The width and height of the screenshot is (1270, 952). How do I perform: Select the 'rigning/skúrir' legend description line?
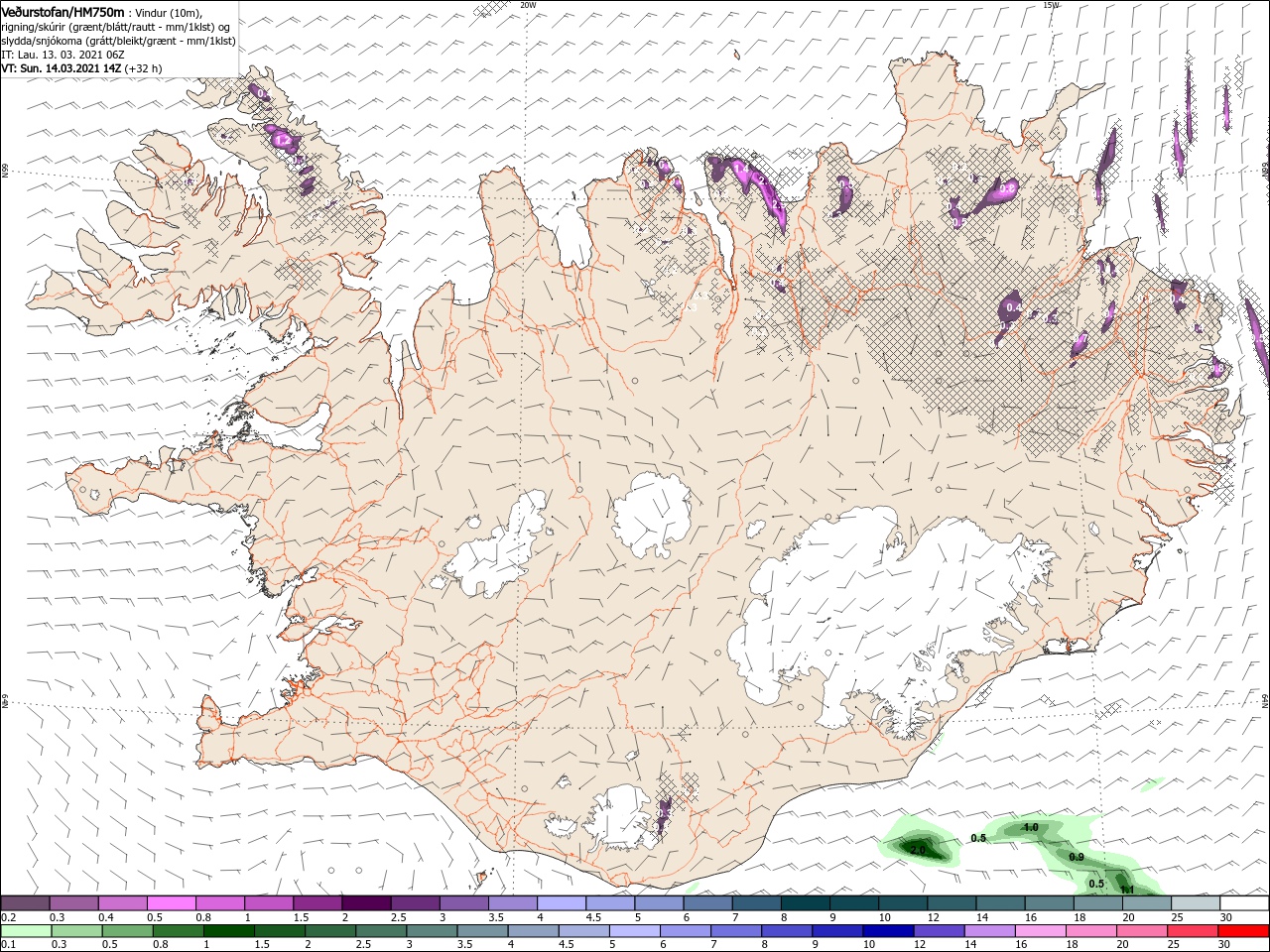tap(117, 26)
